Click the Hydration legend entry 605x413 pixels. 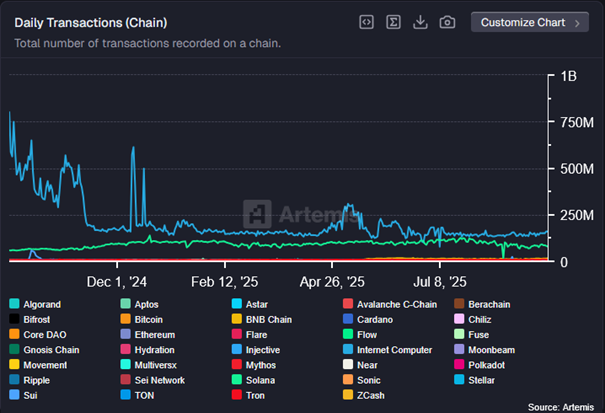point(147,350)
